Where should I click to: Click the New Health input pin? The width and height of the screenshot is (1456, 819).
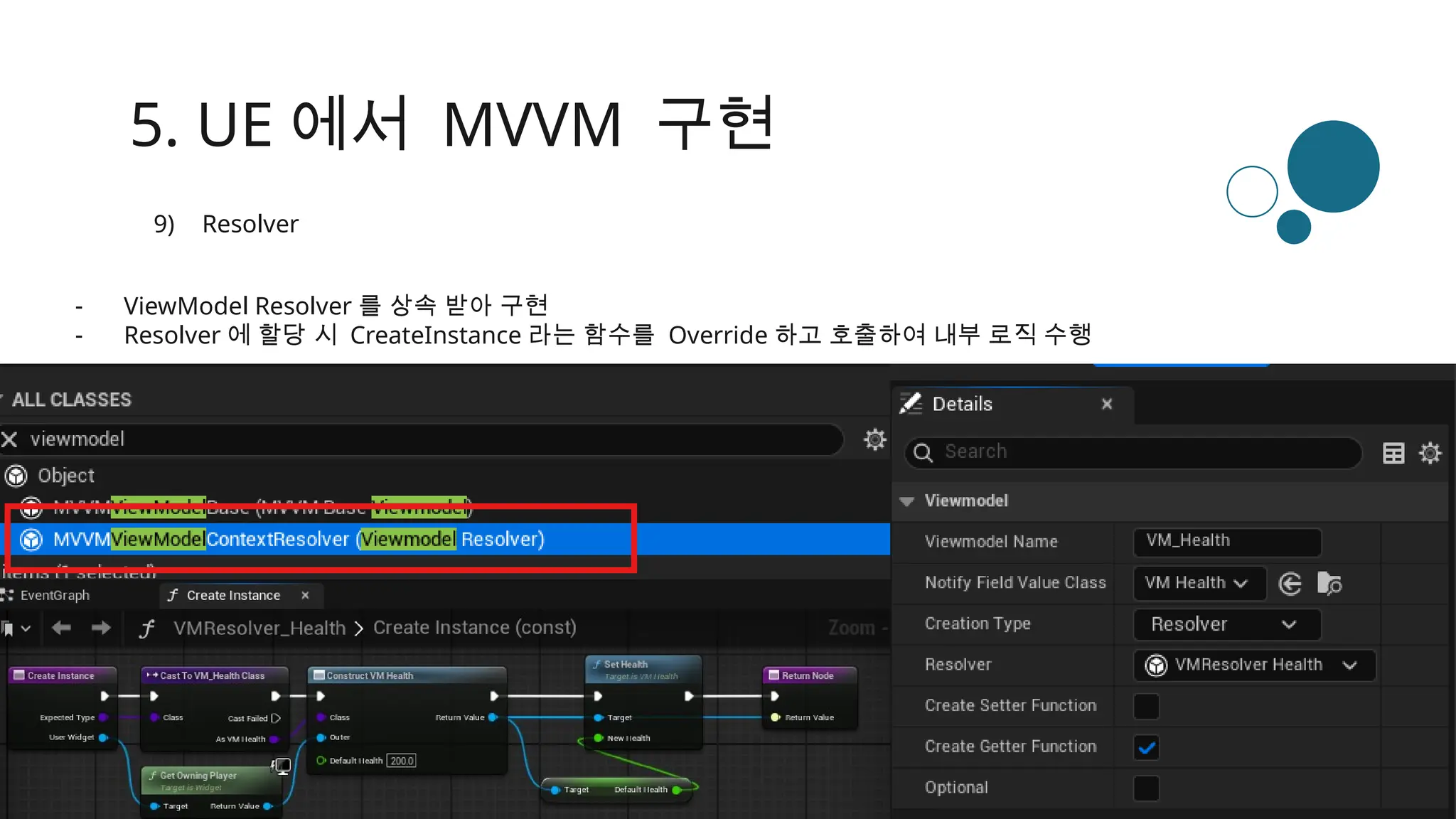[599, 738]
